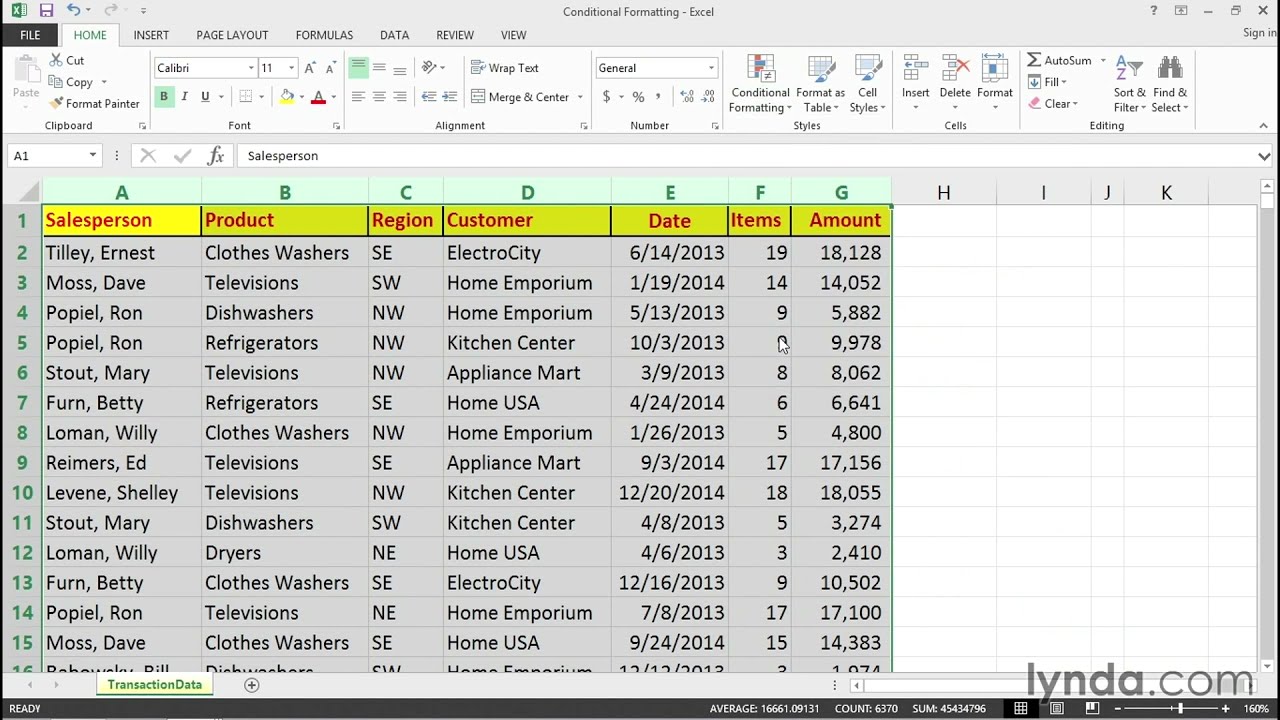Toggle center horizontal alignment
The image size is (1280, 720).
click(379, 97)
